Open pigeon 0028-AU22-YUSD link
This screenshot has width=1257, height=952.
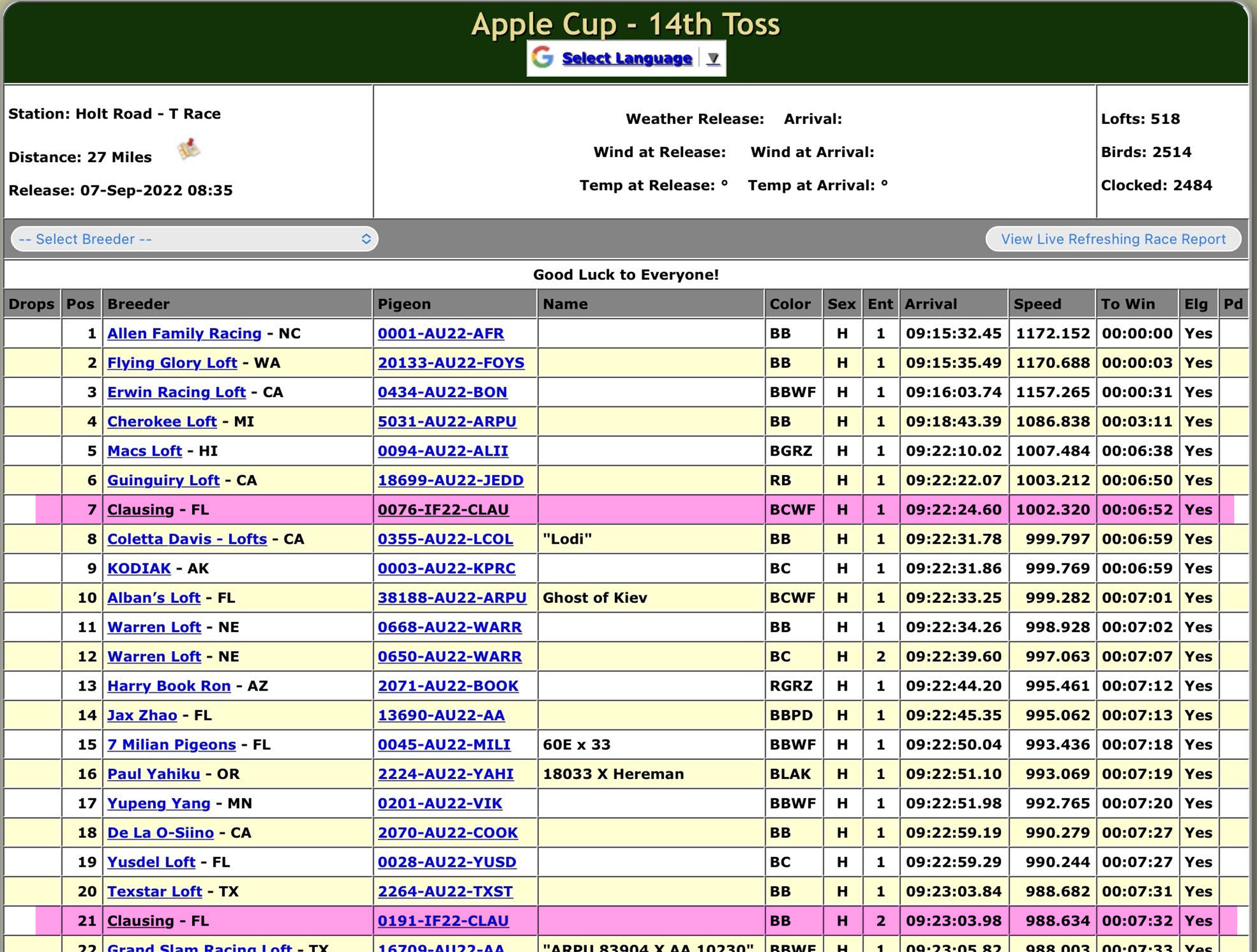click(x=447, y=862)
